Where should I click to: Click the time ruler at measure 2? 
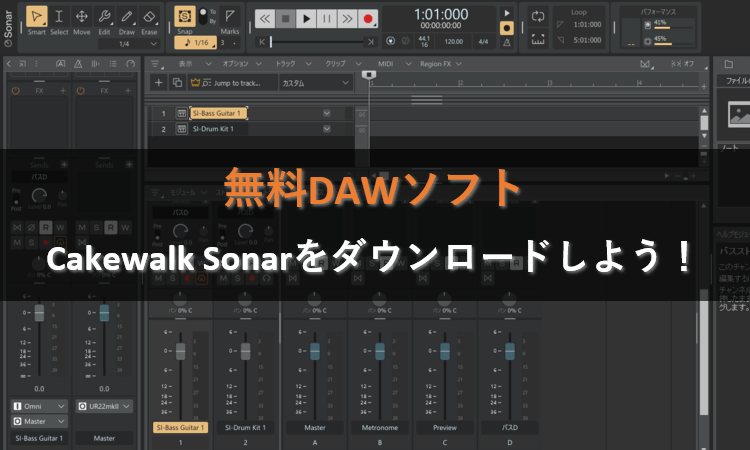(460, 83)
